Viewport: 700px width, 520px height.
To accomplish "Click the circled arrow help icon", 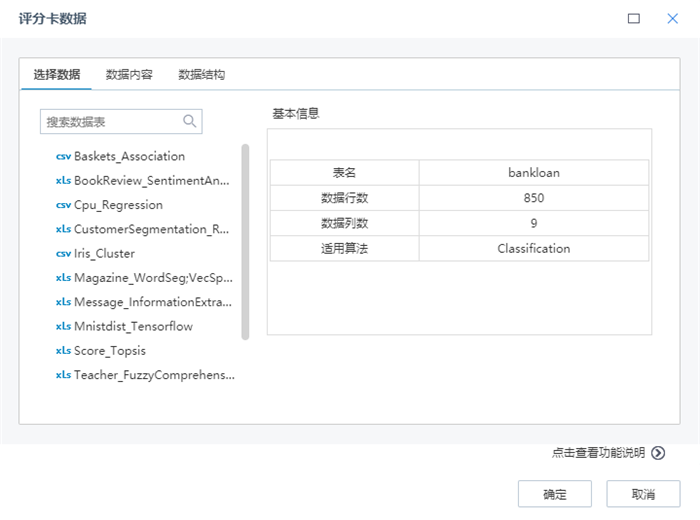I will point(658,453).
